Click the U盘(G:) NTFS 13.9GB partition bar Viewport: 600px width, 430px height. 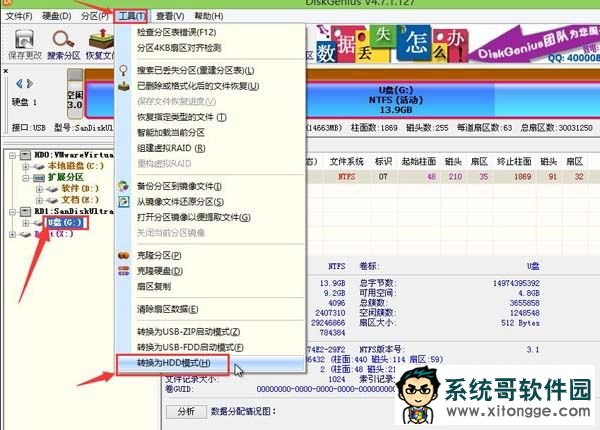coord(395,100)
